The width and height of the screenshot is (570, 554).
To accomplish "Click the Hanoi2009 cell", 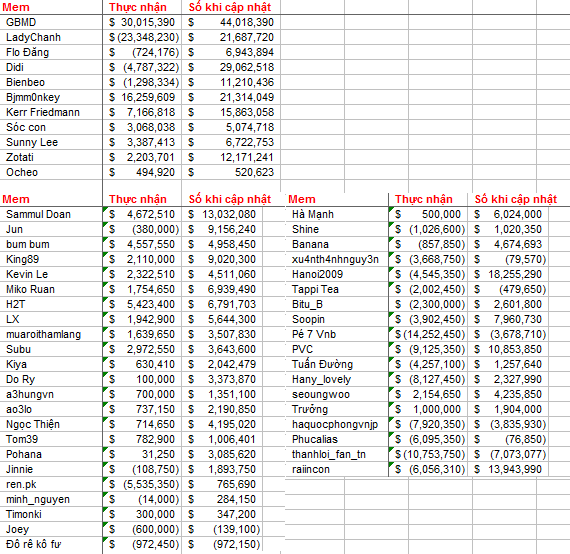I will point(337,274).
